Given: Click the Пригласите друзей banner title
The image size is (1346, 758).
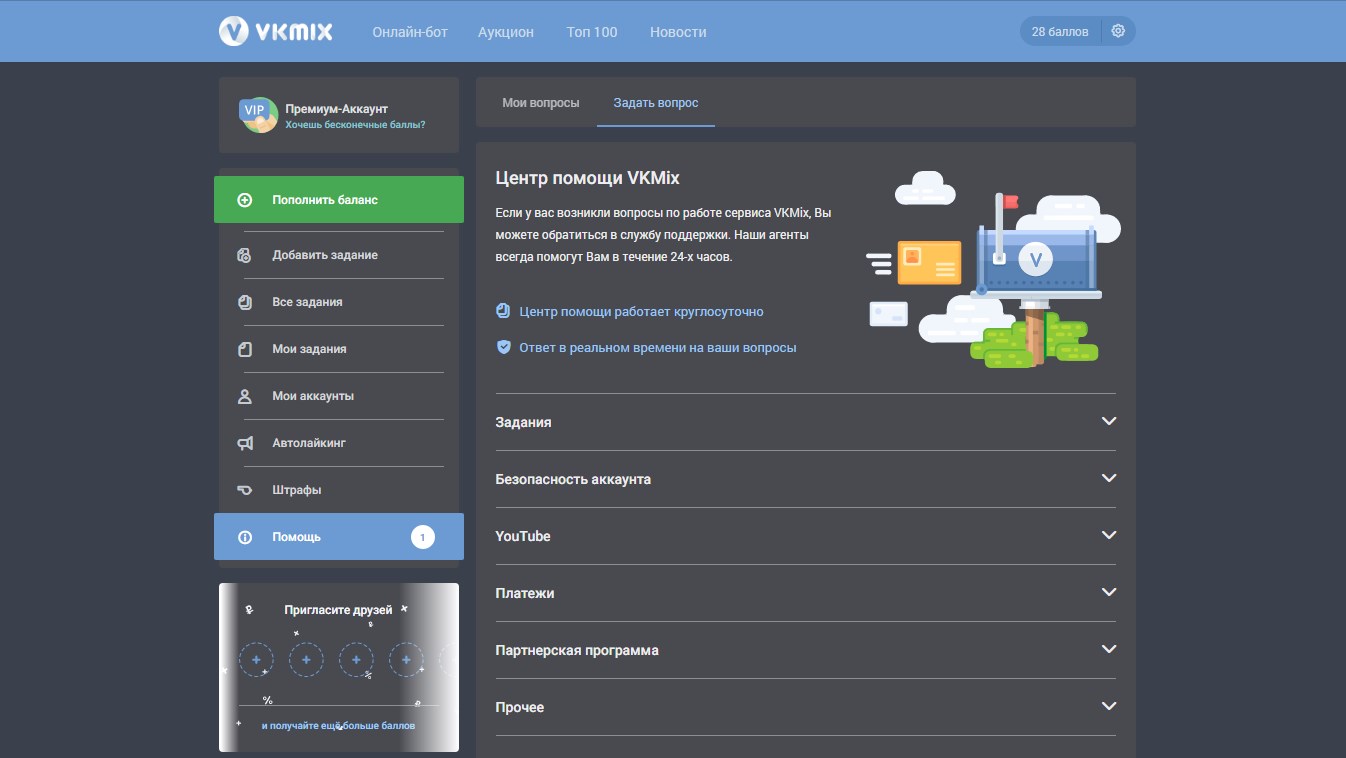Looking at the screenshot, I should tap(338, 610).
